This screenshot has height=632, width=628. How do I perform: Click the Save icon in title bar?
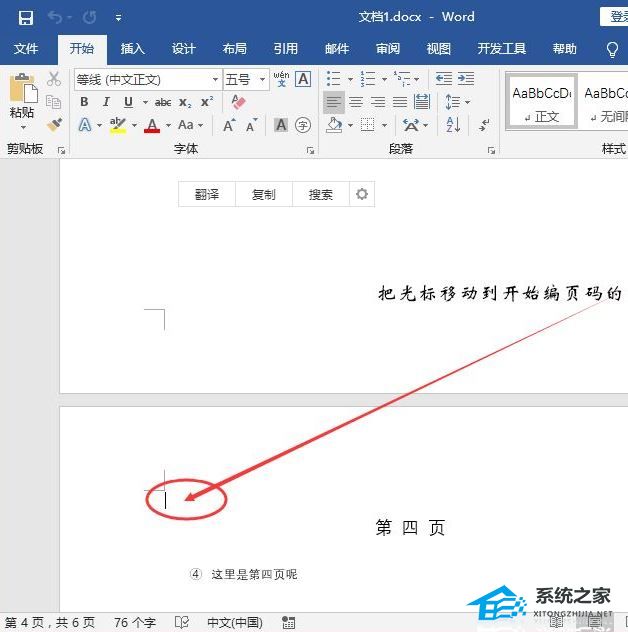point(25,17)
